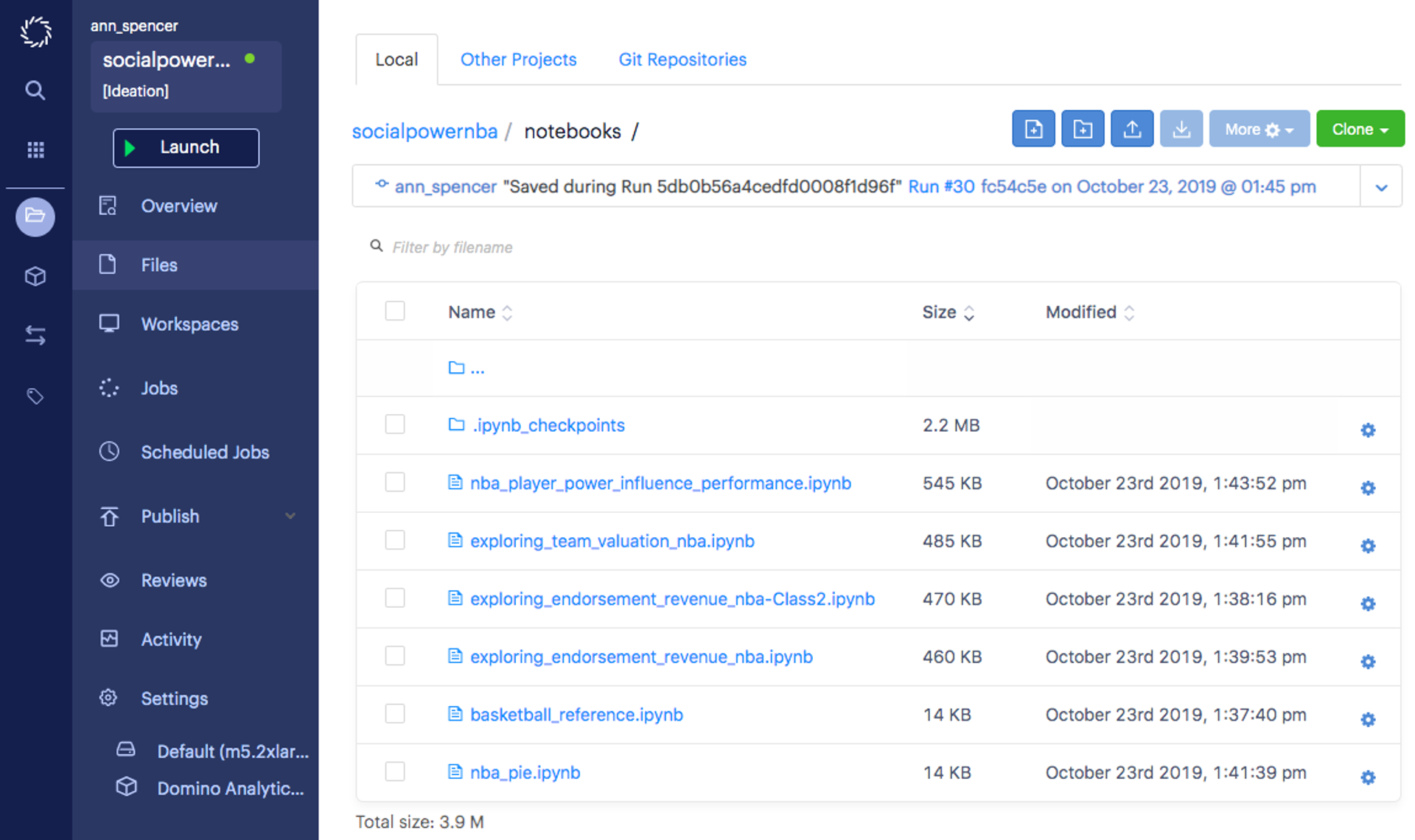
Task: Tick the select-all checkbox in header
Action: [395, 311]
